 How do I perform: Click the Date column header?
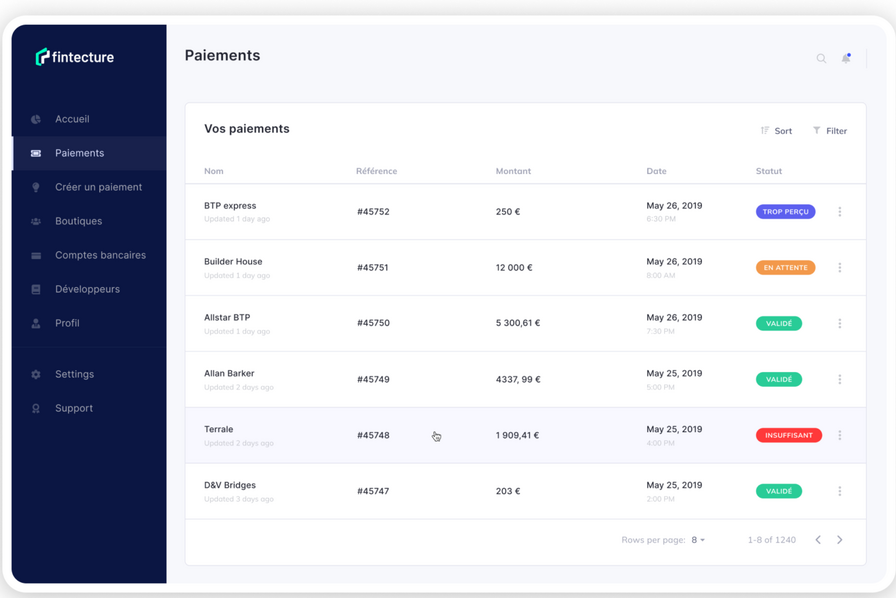coord(656,171)
